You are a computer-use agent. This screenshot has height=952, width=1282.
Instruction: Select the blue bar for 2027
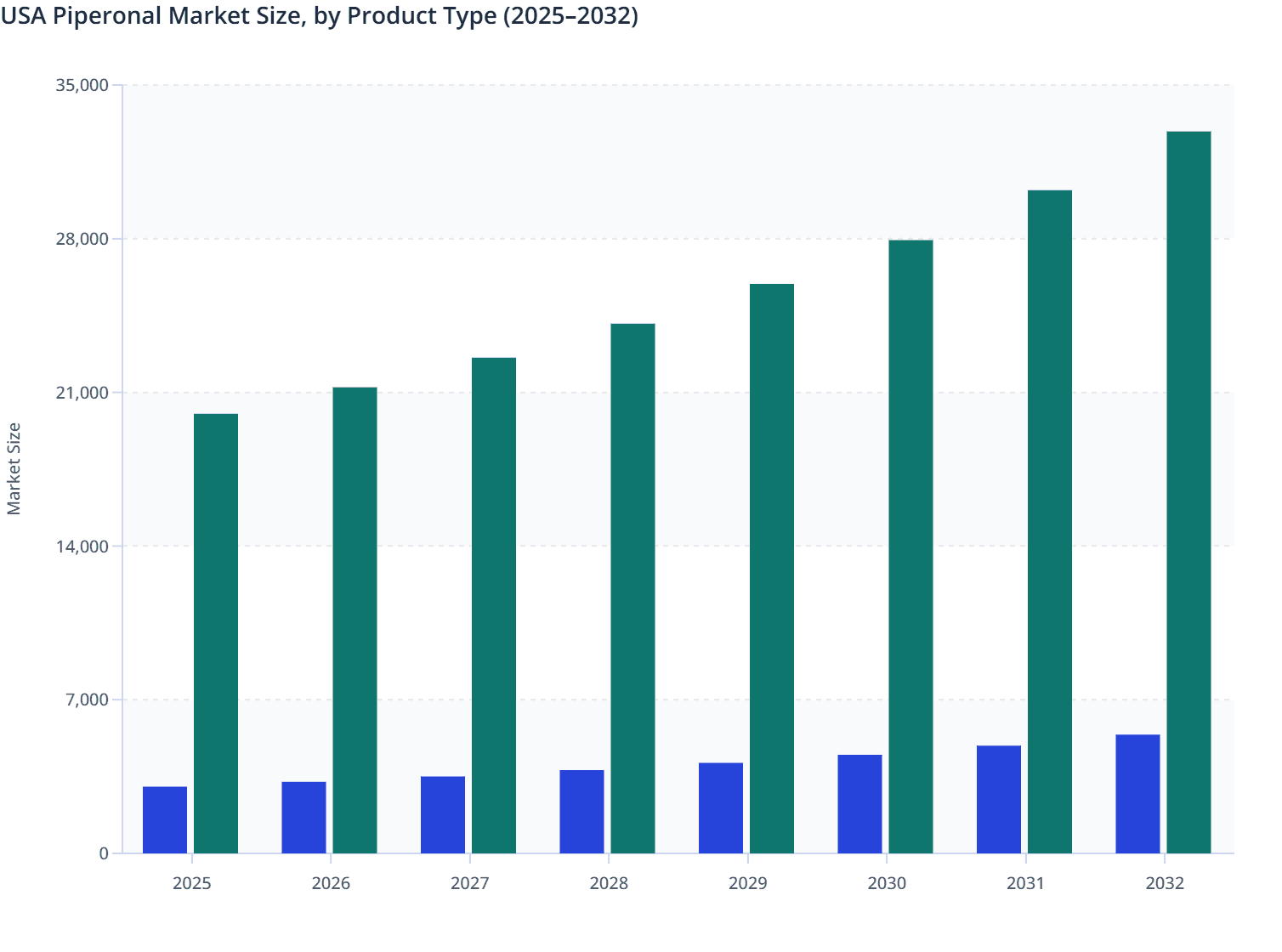tap(442, 814)
